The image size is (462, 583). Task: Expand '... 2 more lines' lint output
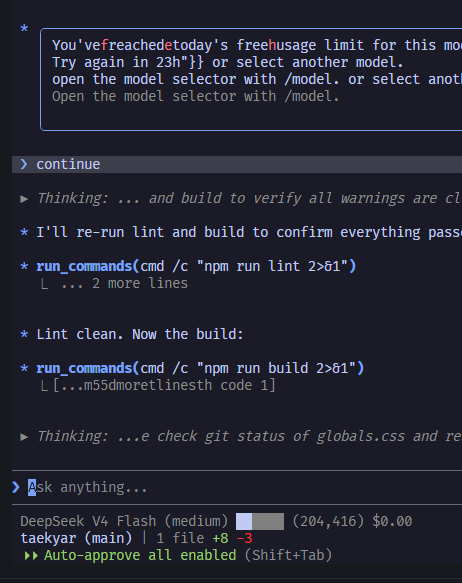point(125,284)
